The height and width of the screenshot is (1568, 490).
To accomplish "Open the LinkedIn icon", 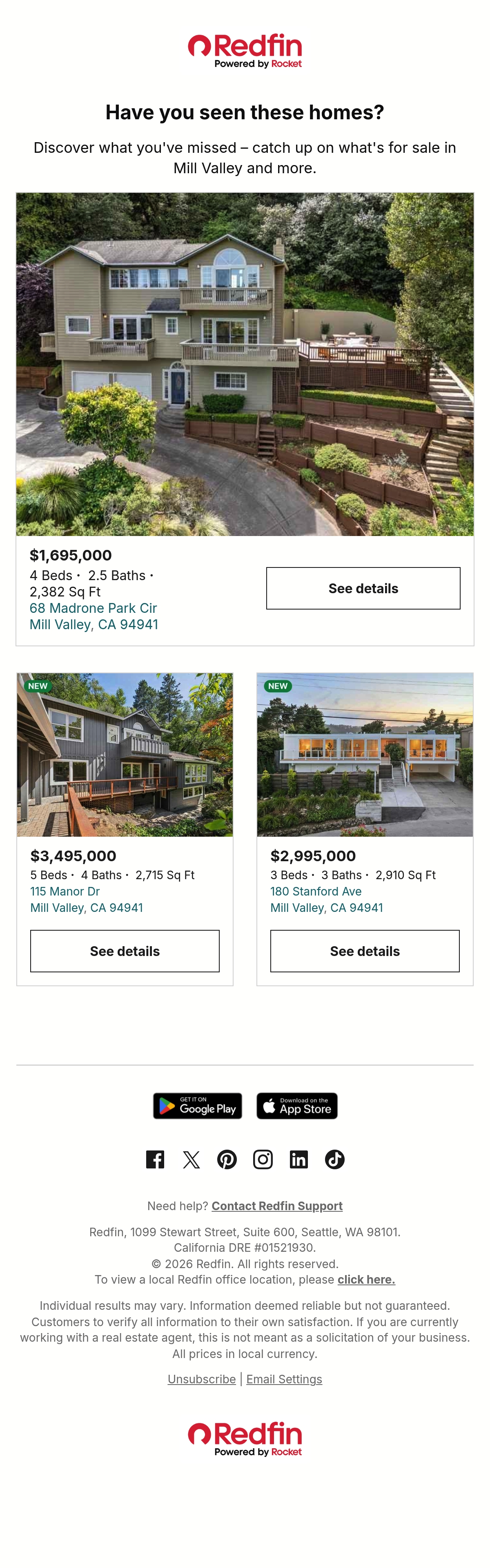I will click(x=299, y=1159).
